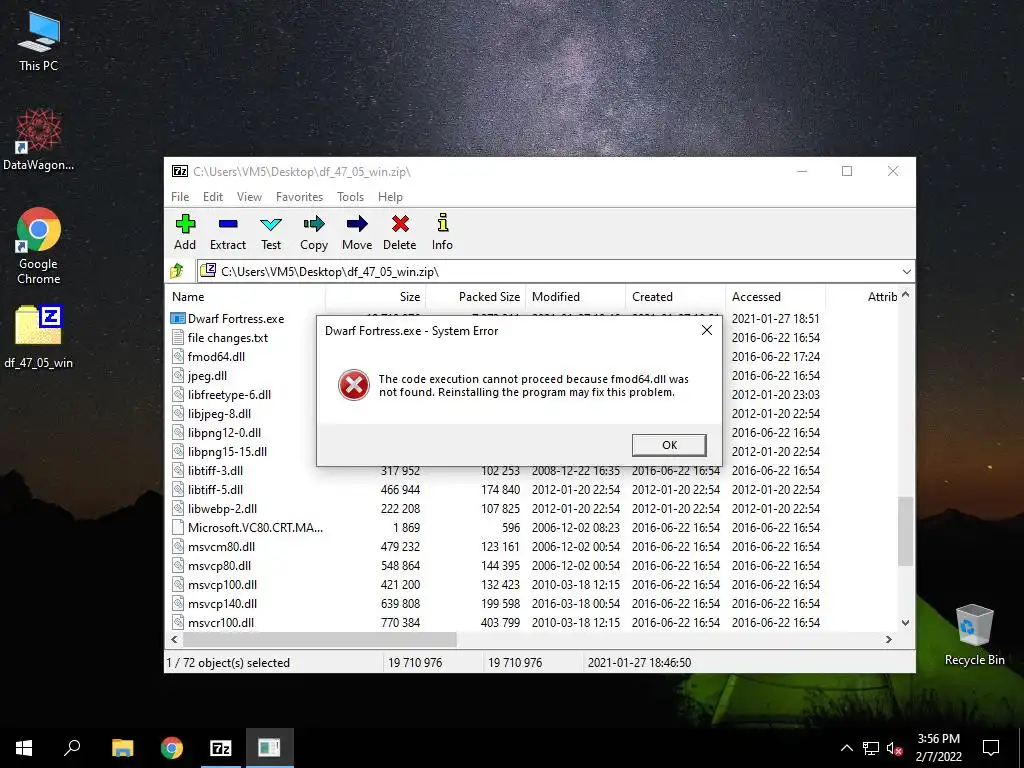Expand the address path dropdown

(x=906, y=272)
